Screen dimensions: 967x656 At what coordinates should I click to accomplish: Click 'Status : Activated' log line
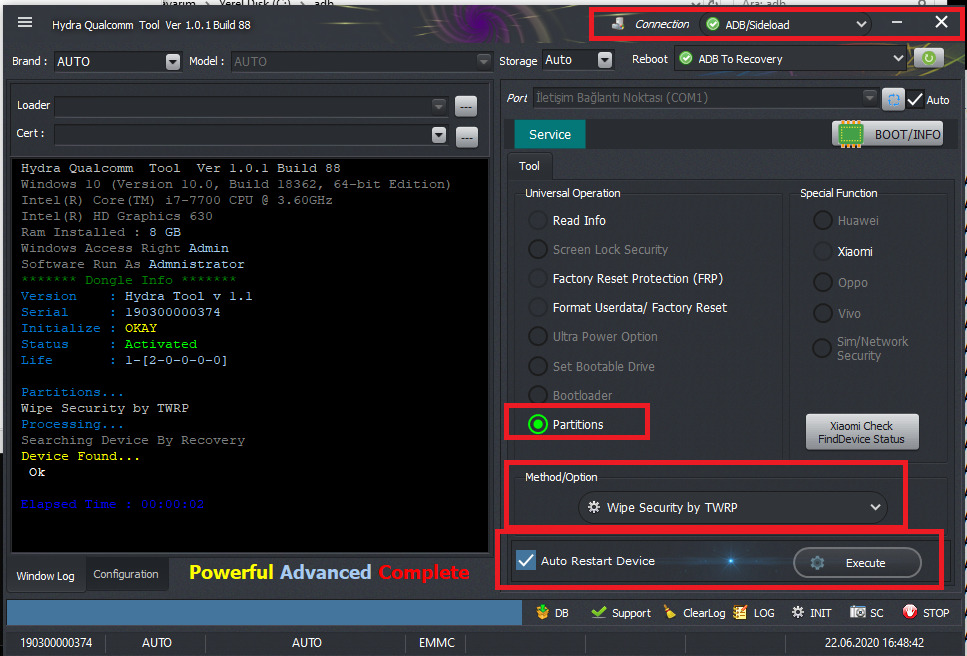109,344
